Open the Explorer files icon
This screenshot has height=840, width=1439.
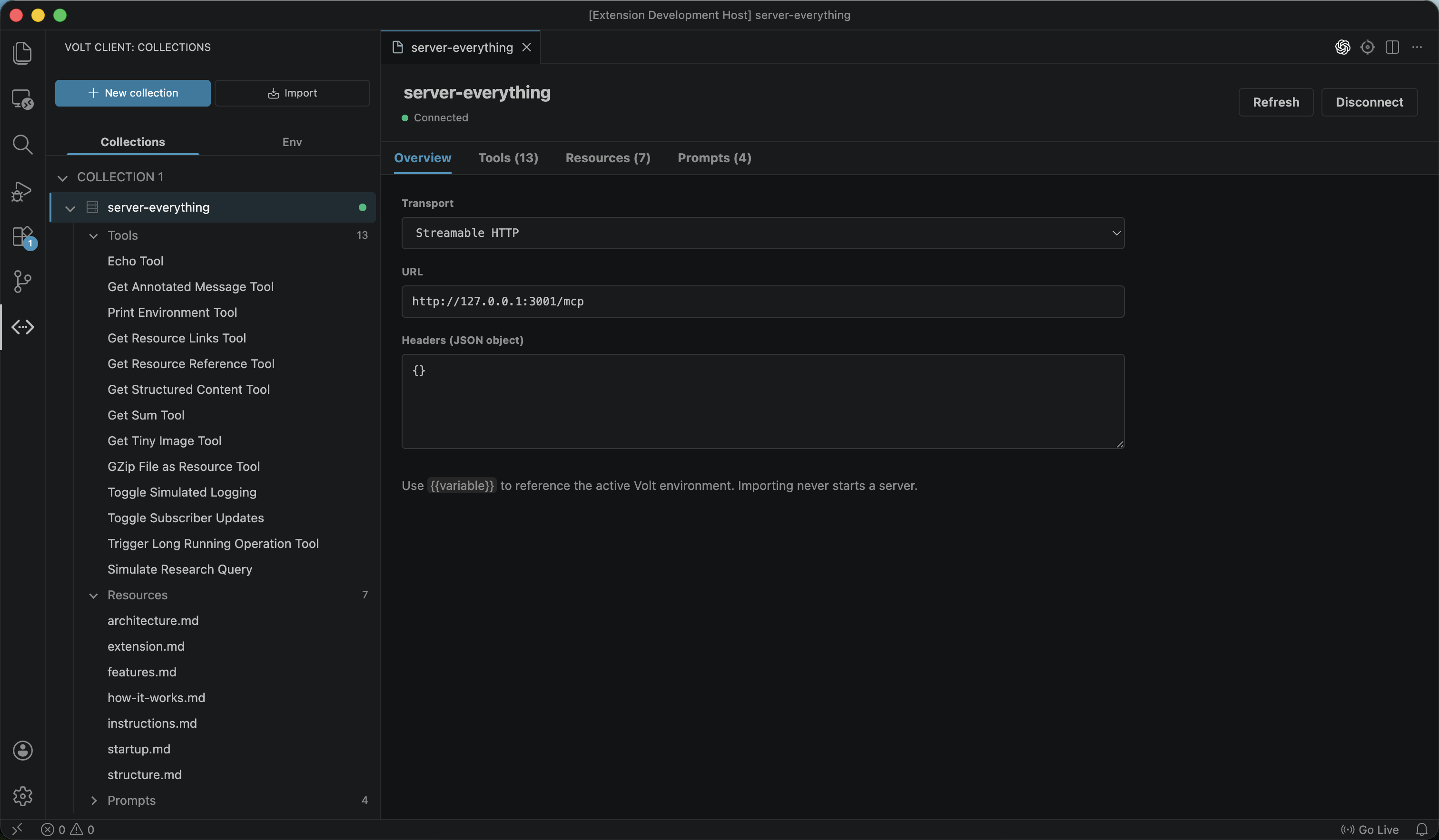point(22,53)
